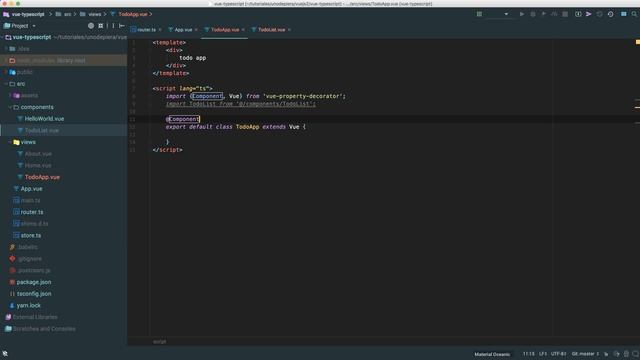Viewport: 640px width, 360px height.
Task: Select External Libraries in the project tree
Action: point(35,317)
